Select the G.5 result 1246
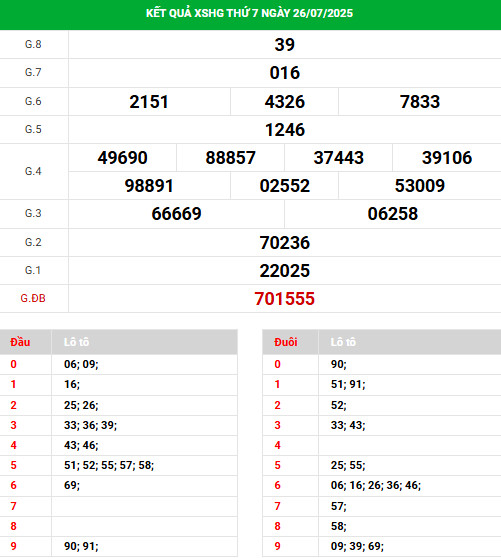501x558 pixels. [285, 130]
